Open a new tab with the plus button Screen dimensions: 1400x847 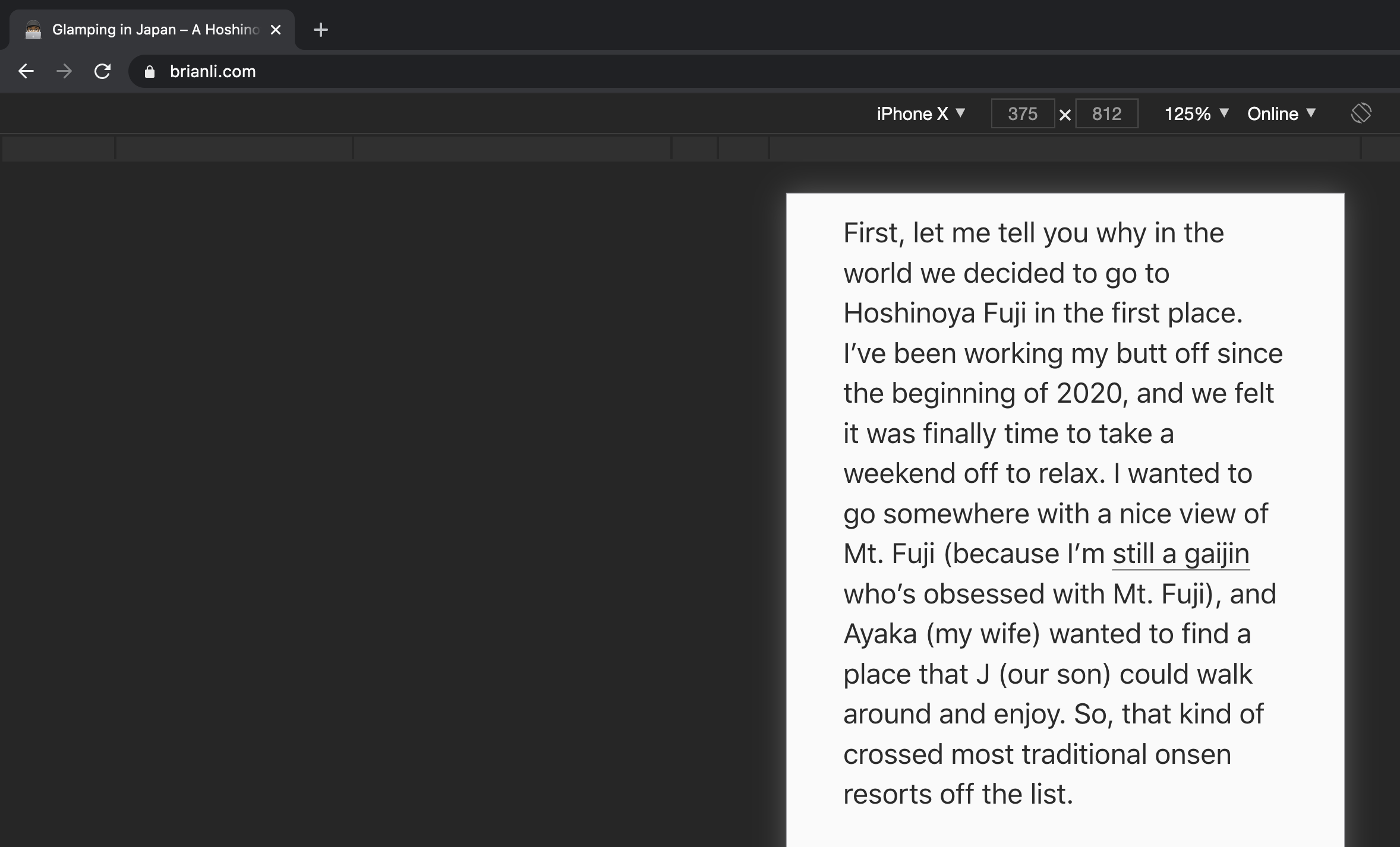click(321, 30)
